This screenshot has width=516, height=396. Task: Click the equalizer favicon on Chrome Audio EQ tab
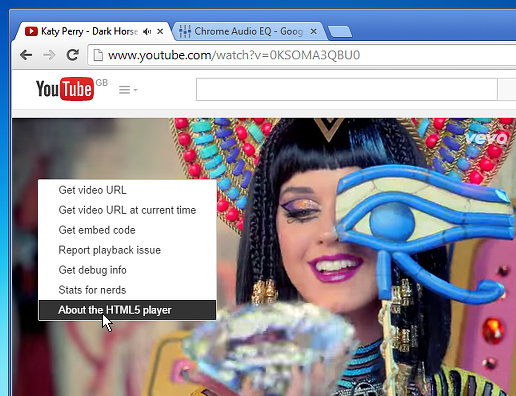(x=185, y=31)
